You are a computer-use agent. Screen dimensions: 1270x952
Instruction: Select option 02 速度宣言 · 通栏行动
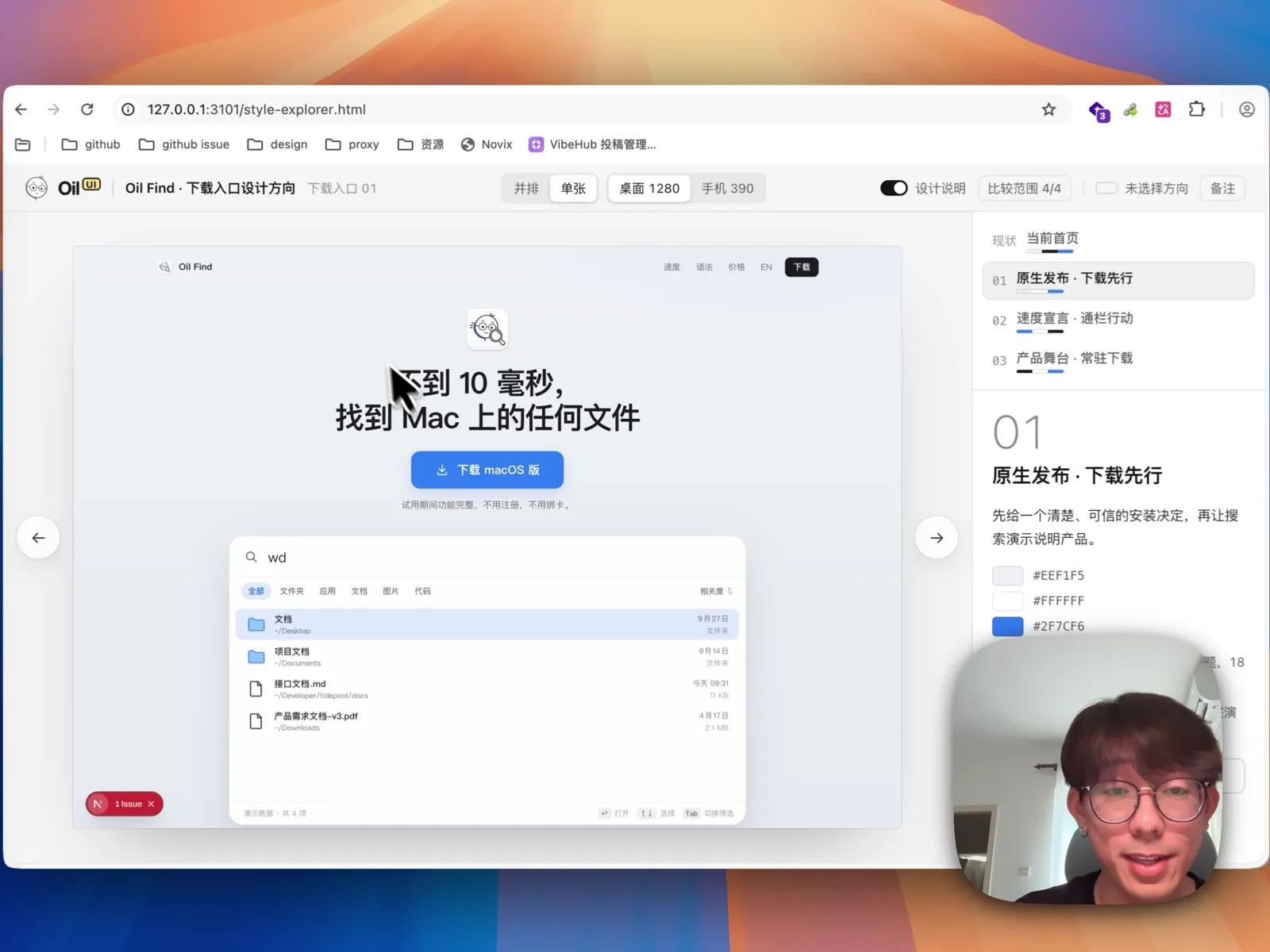pos(1118,320)
